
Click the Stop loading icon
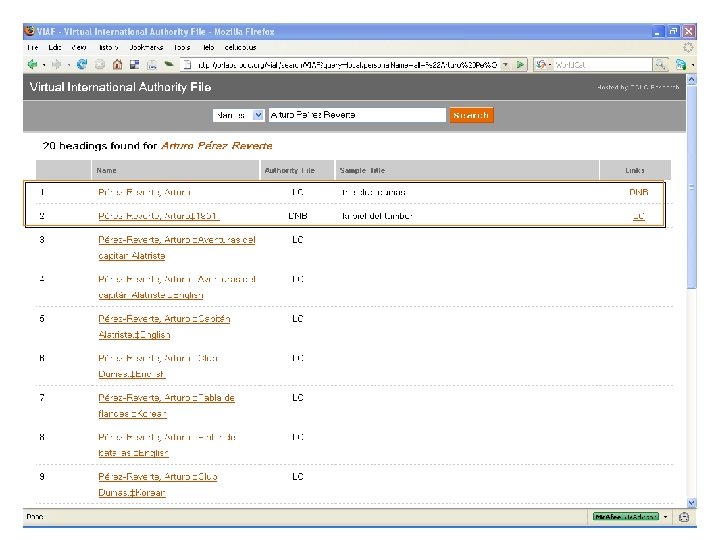100,65
